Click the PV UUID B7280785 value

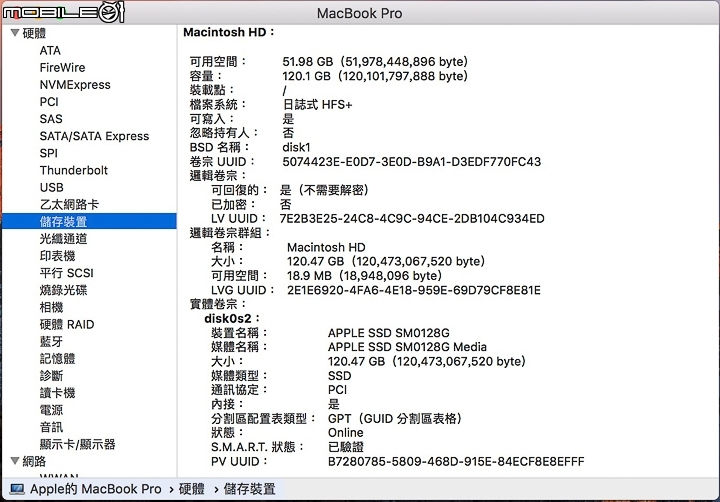(456, 461)
